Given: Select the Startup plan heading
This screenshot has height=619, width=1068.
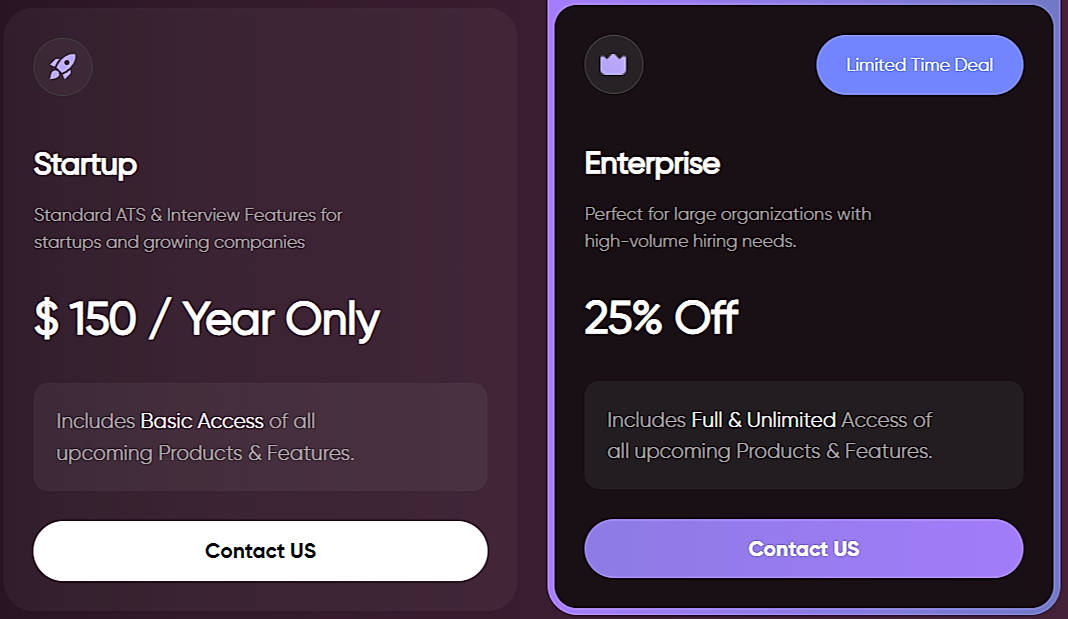Looking at the screenshot, I should [85, 164].
